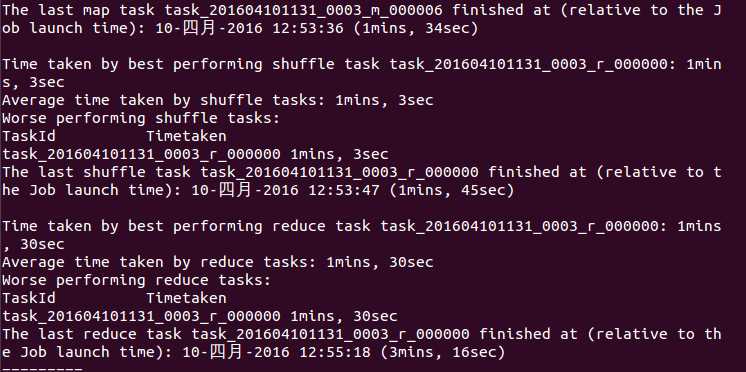Viewport: 746px width, 372px height.
Task: Click the 'Average time taken by shuffle tasks' line
Action: click(x=218, y=100)
